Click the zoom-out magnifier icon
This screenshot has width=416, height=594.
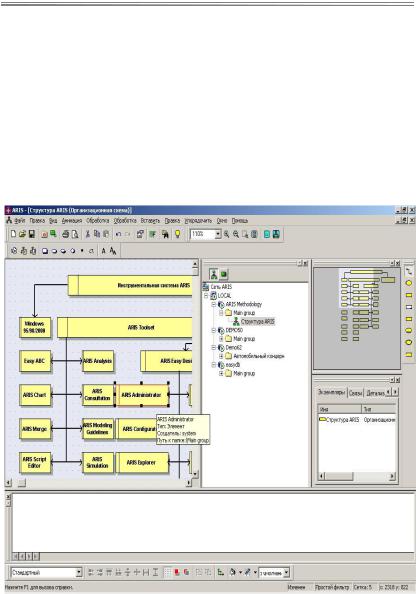pos(236,234)
